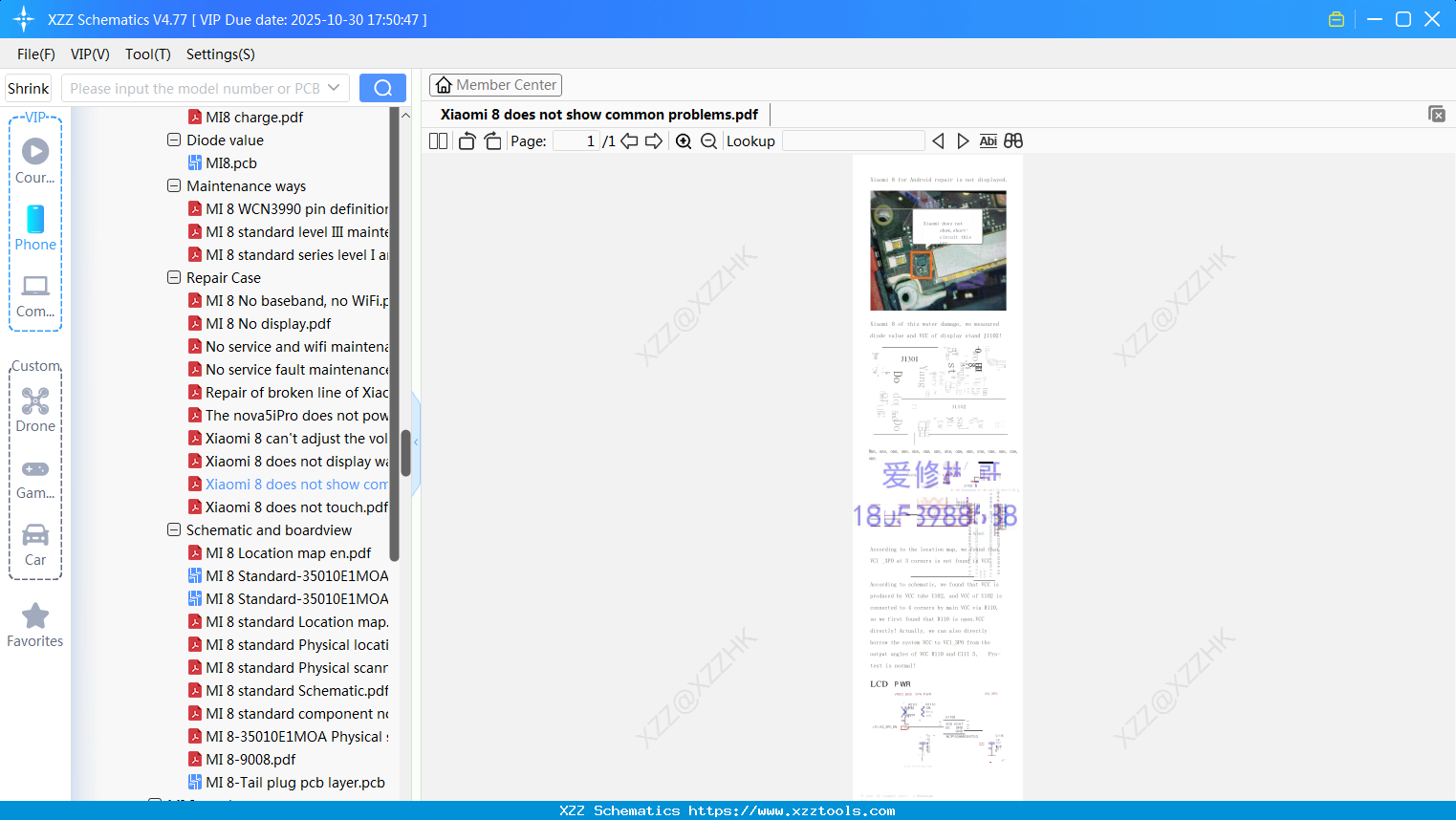Go to the next page arrow
Screen dimensions: 1456x820
pos(654,141)
